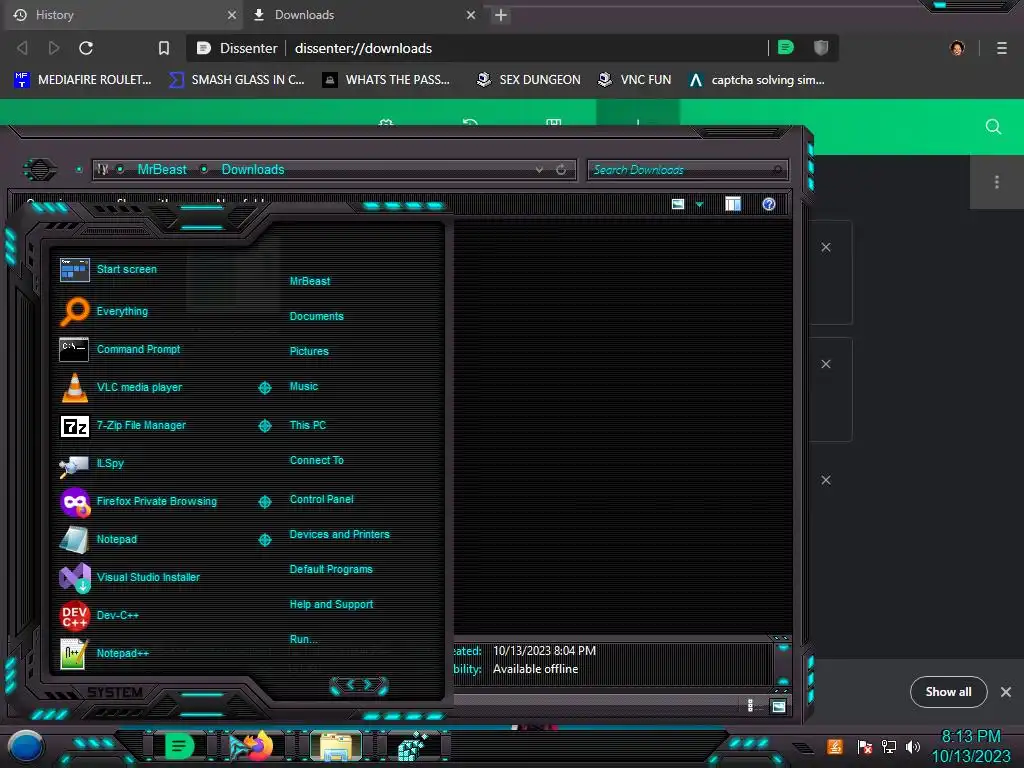Close the Downloads browser tab
Image resolution: width=1024 pixels, height=768 pixels.
coord(471,15)
